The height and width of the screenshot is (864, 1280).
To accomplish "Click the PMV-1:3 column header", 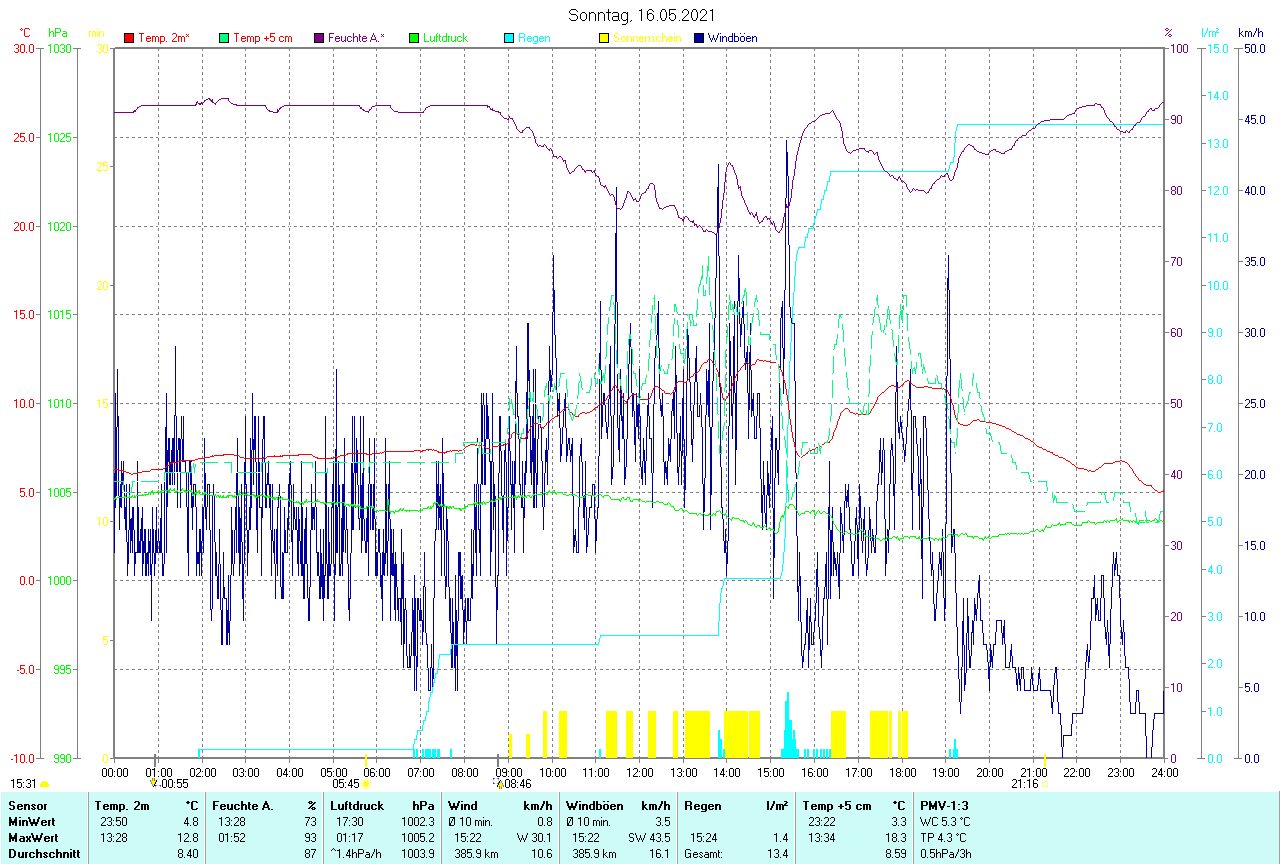I will tap(944, 805).
